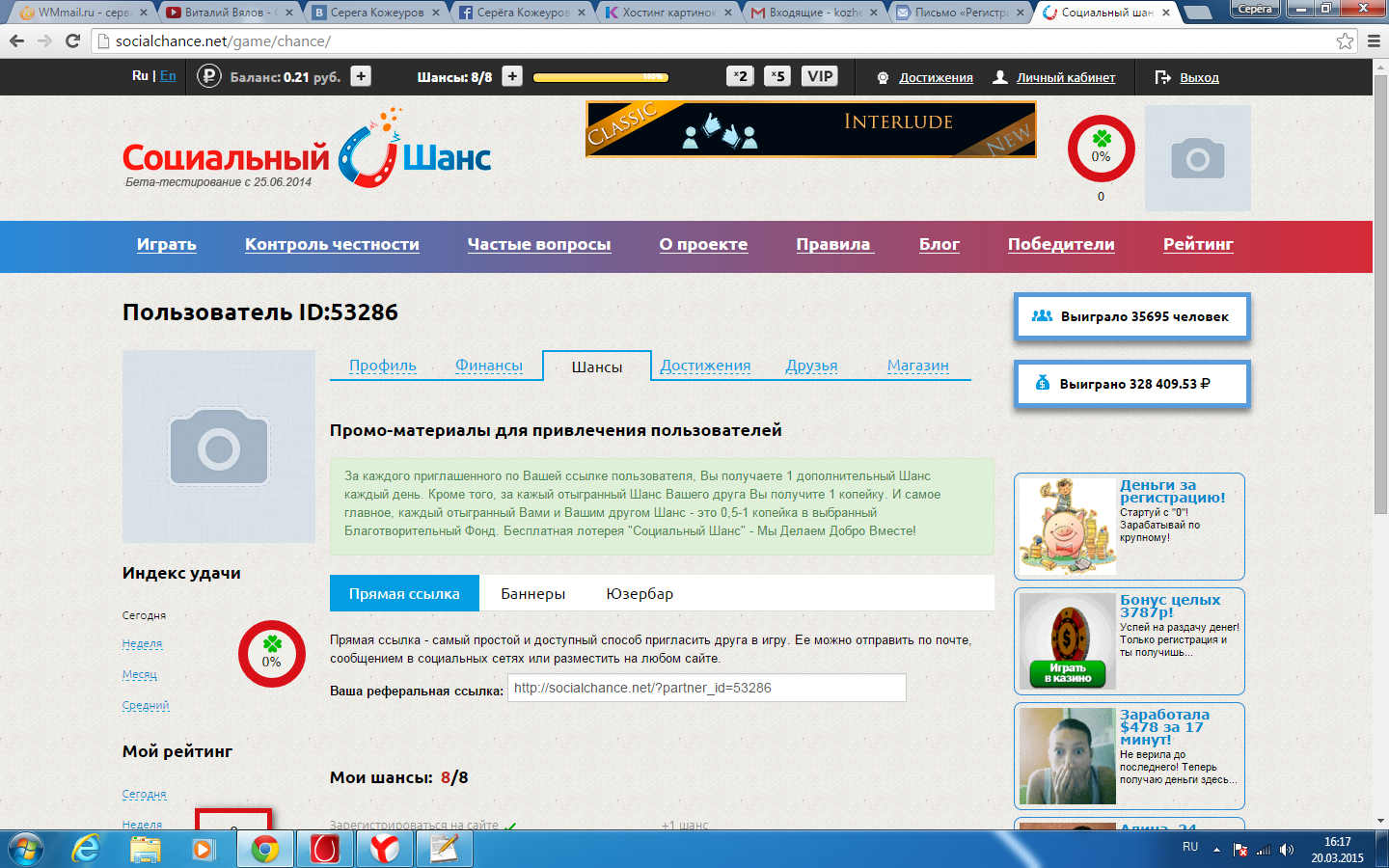Screen dimensions: 1389x868
Task: Click the referral link input field
Action: [707, 688]
